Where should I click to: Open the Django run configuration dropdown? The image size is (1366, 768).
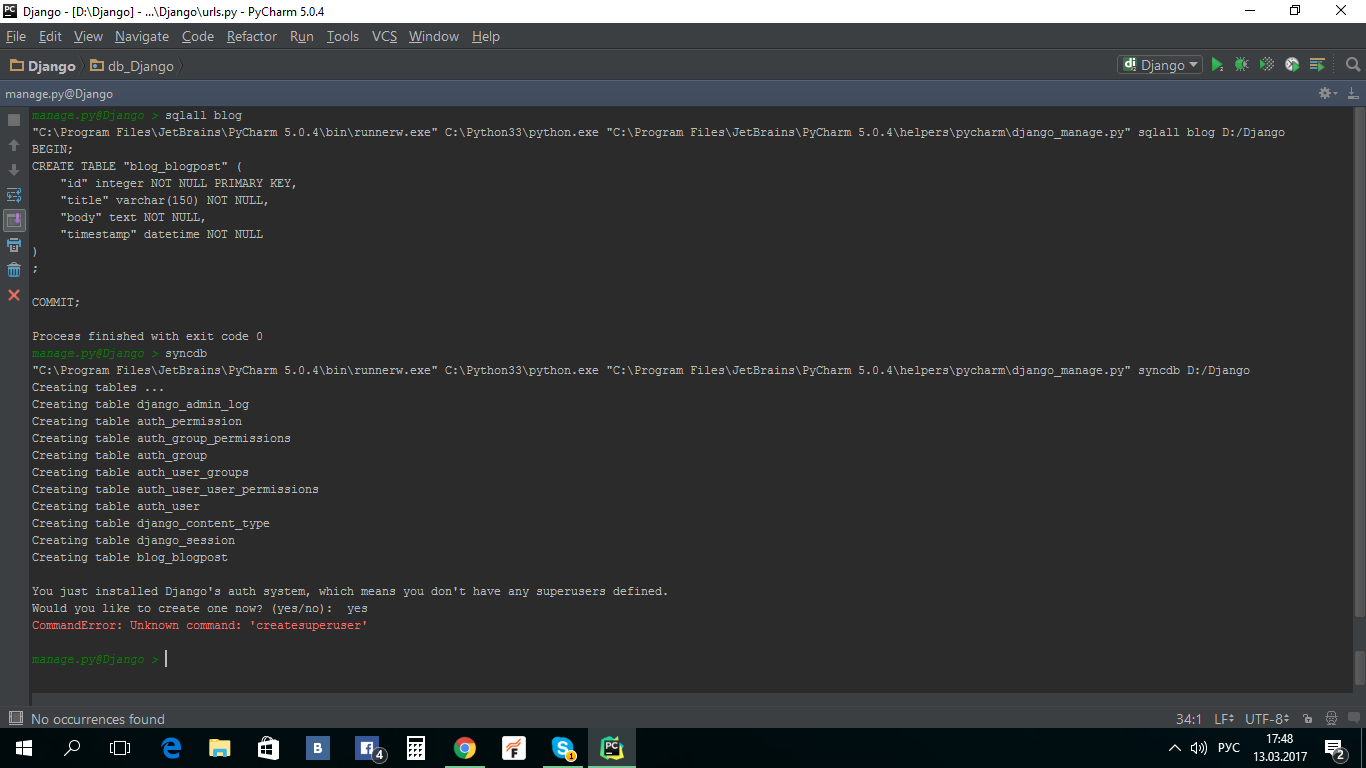[x=1159, y=65]
